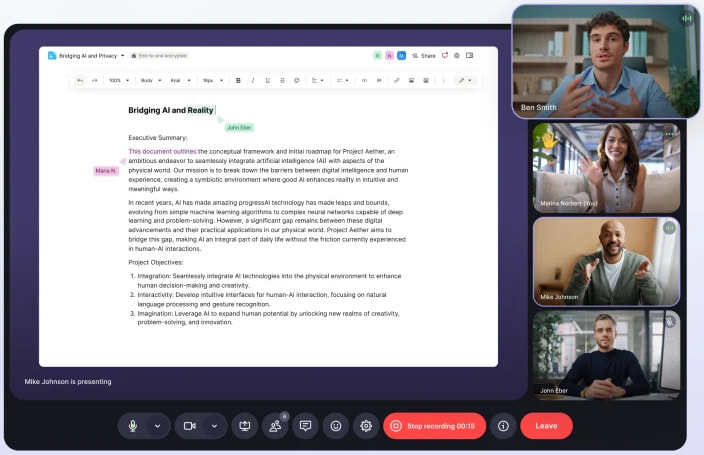Mute the microphone in call controls
The image size is (704, 455).
tap(132, 426)
